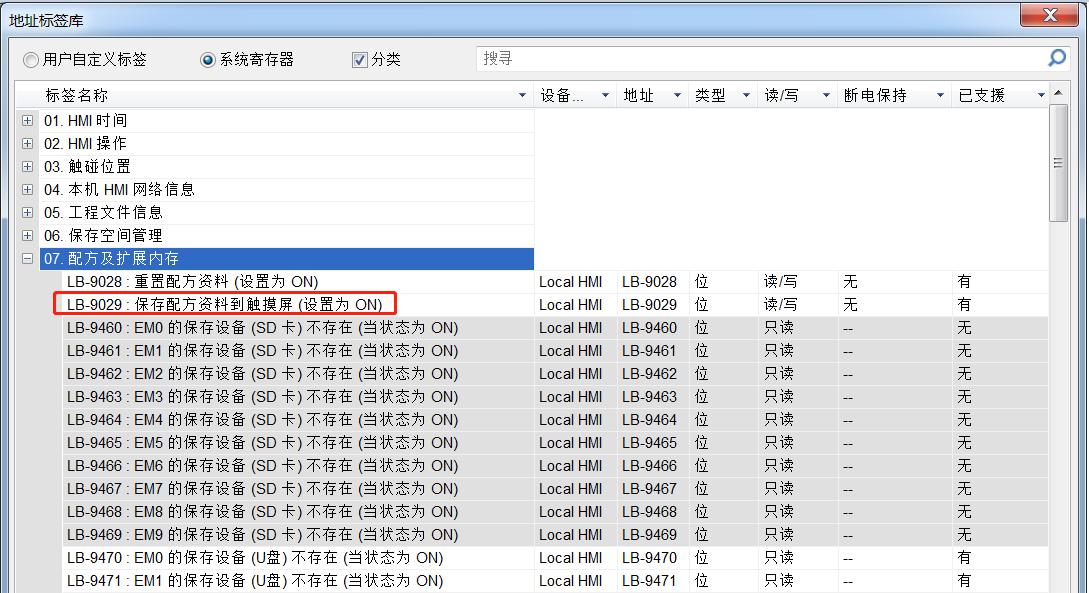Open the 断电保持 column filter dropdown

[940, 95]
